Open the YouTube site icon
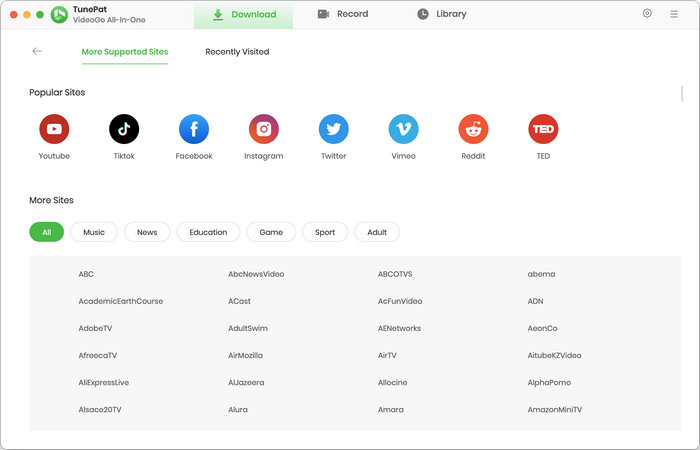This screenshot has width=700, height=450. coord(54,129)
